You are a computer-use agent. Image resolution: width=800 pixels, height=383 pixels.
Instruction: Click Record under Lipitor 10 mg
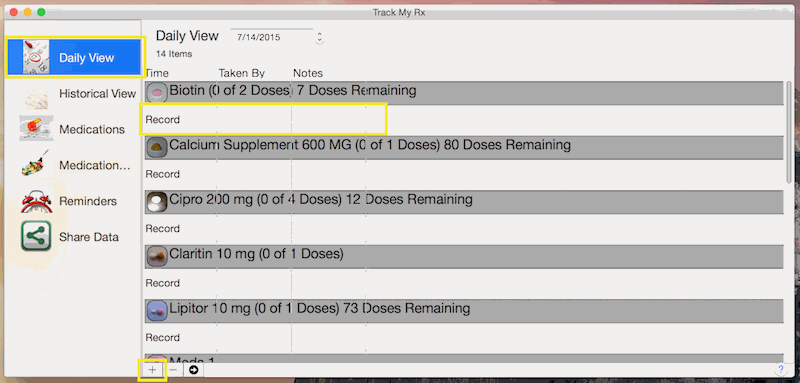(x=163, y=338)
